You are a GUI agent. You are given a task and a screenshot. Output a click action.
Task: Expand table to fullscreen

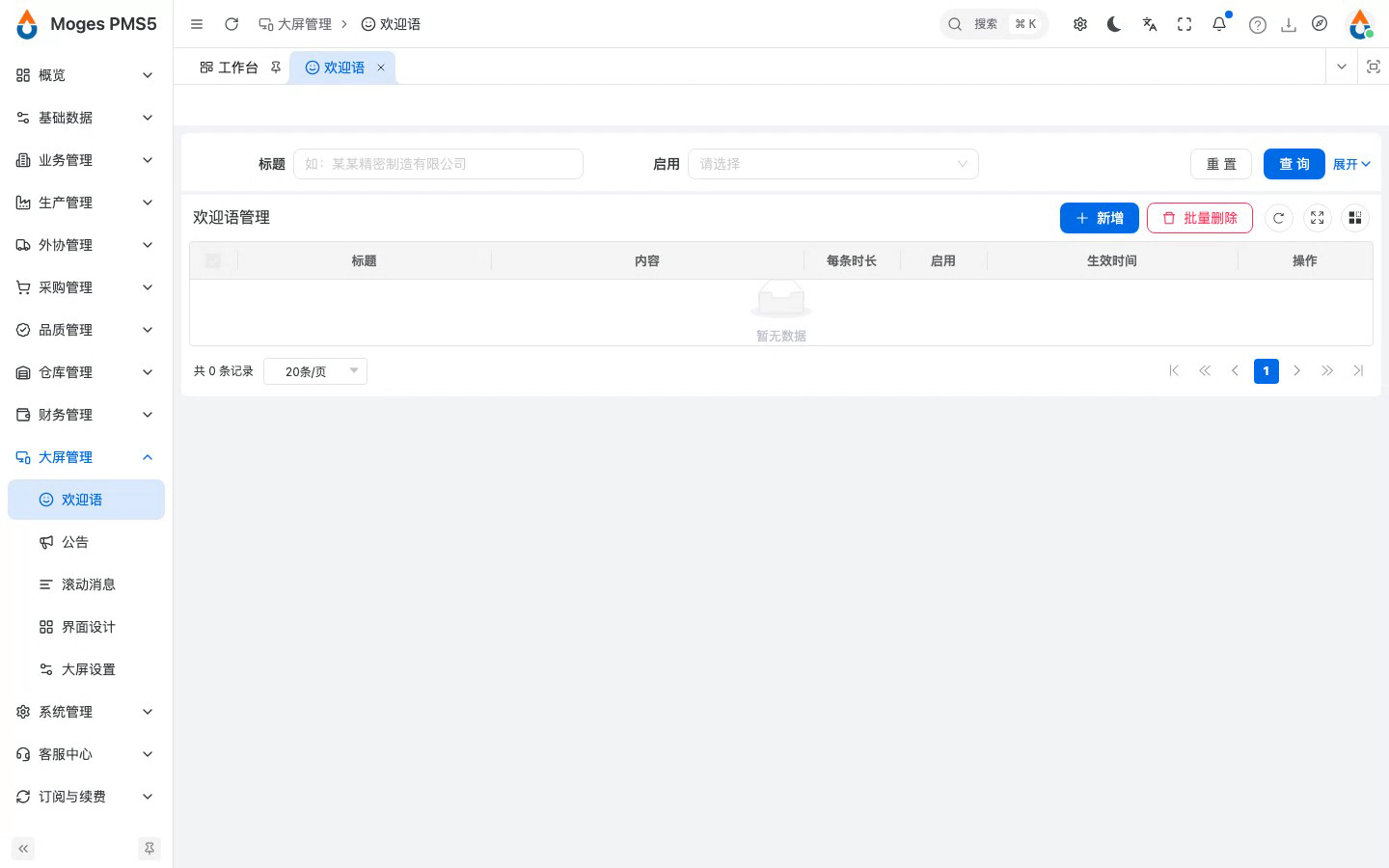point(1317,218)
